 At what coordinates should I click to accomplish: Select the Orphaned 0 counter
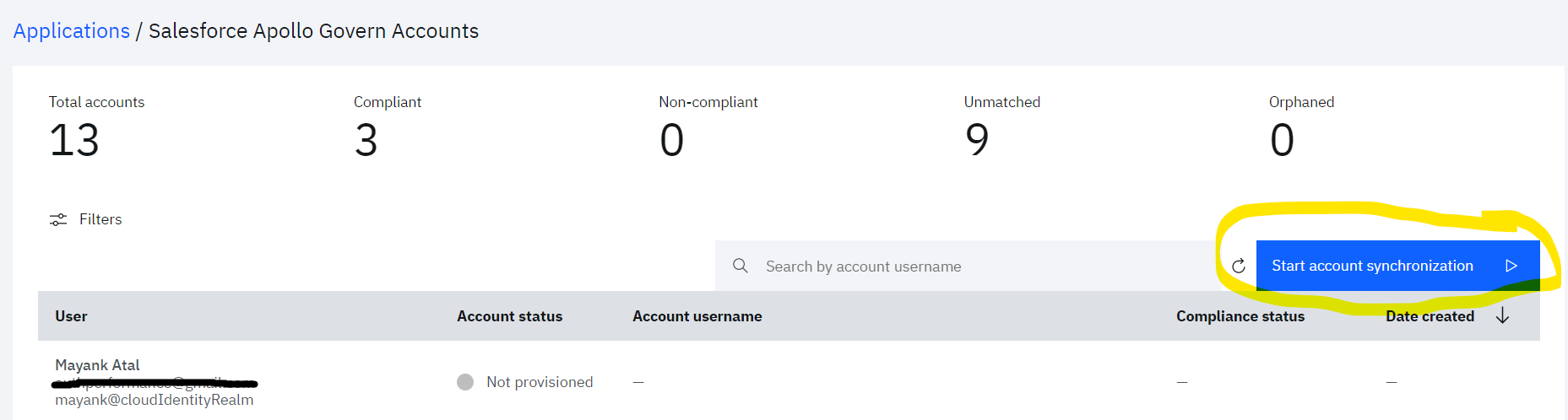coord(1302,127)
